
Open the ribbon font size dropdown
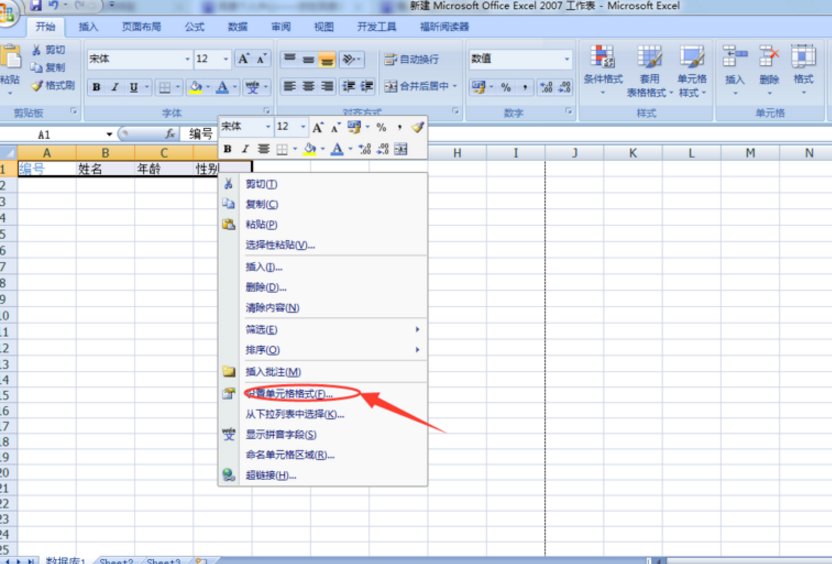(x=226, y=59)
